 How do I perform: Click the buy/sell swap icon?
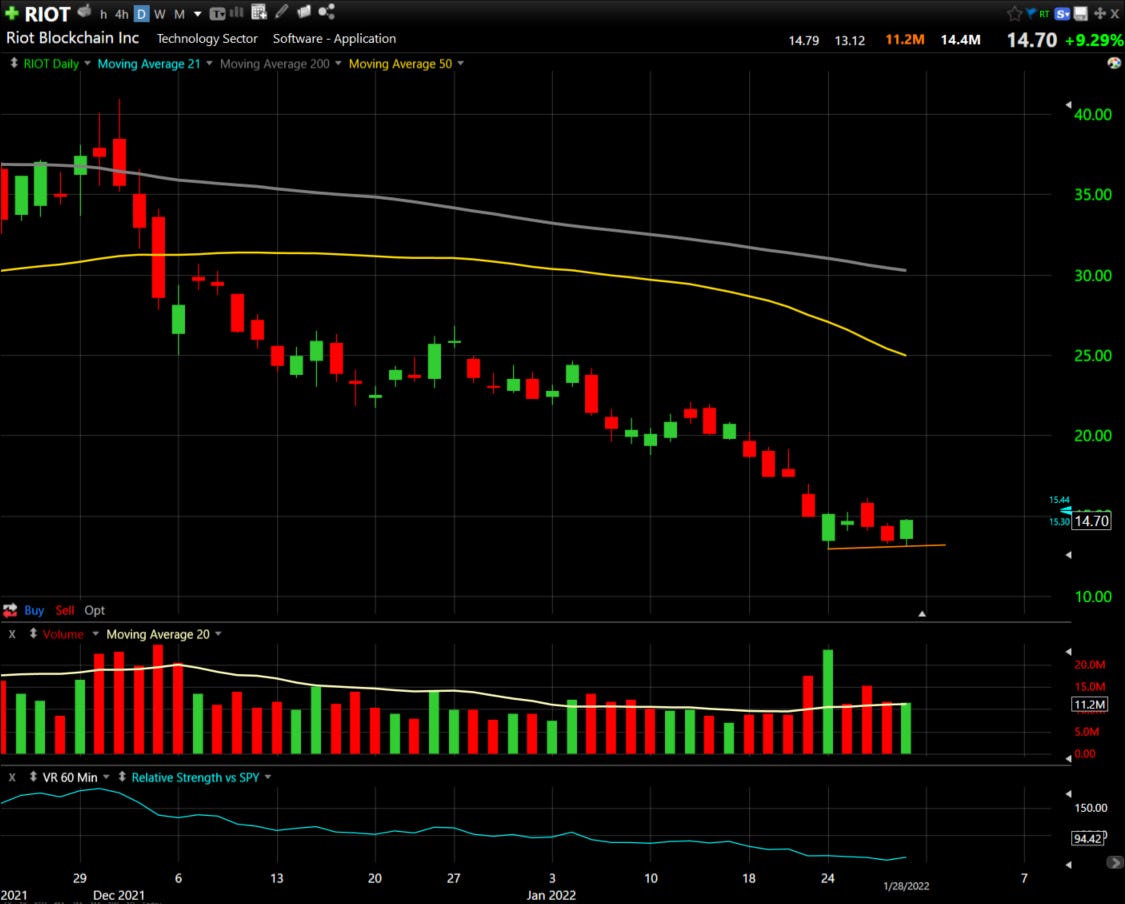pos(10,611)
